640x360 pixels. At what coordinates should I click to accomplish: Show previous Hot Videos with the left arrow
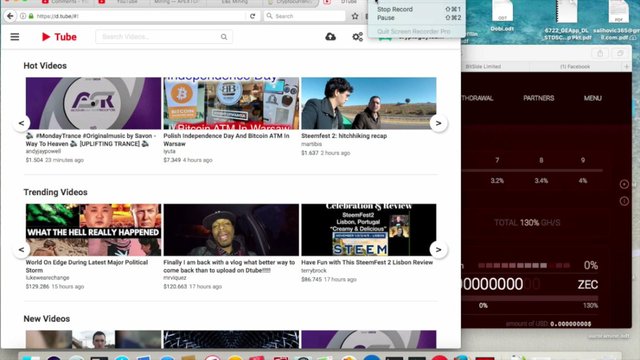(x=21, y=123)
